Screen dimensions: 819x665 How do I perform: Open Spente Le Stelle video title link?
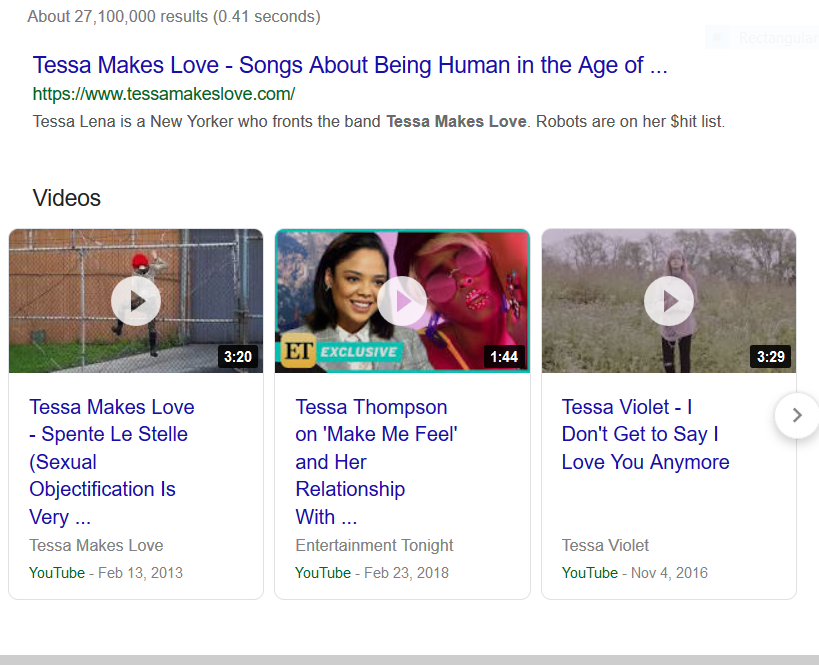coord(112,462)
